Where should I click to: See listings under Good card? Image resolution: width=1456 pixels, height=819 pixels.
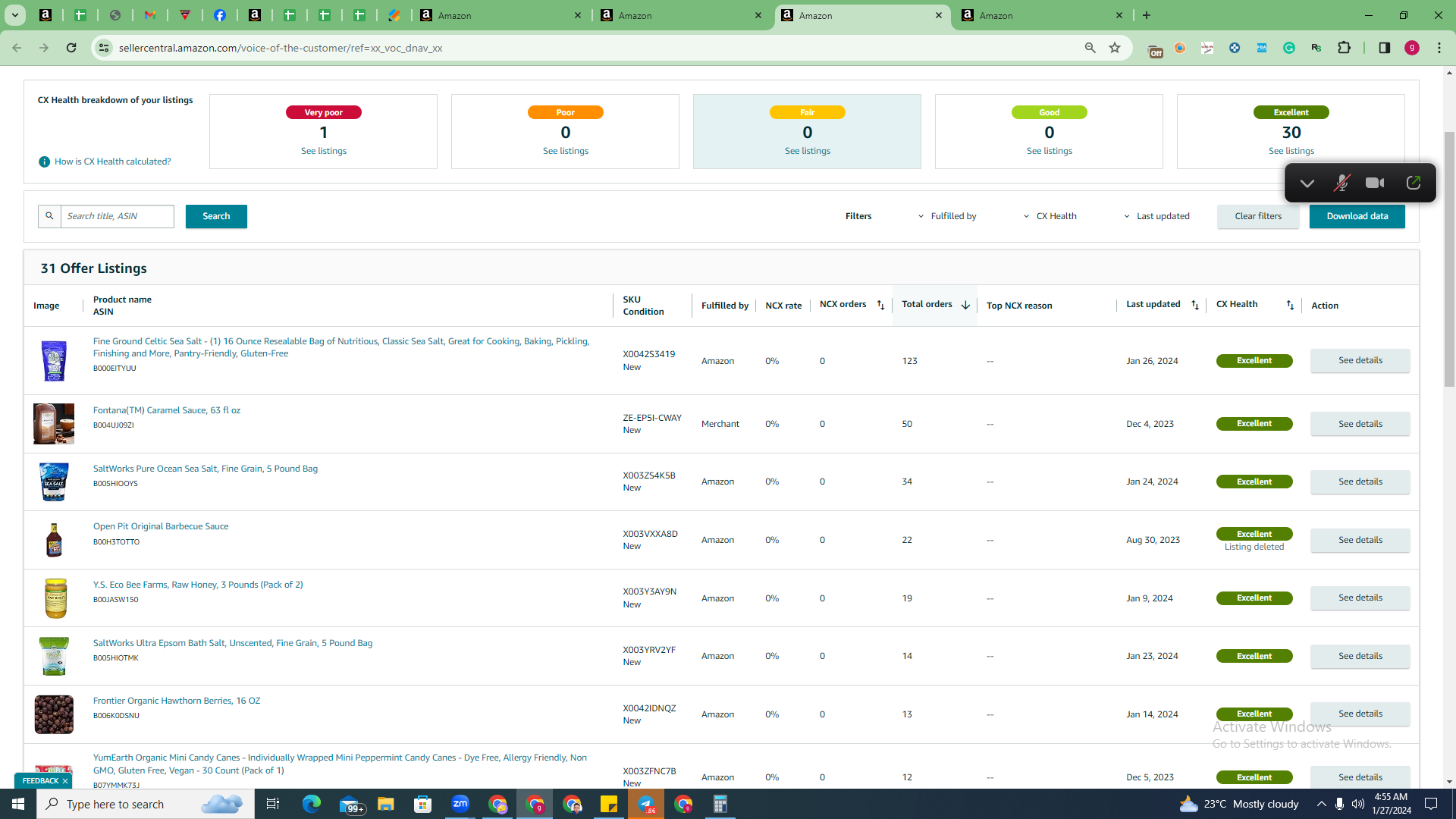[1050, 151]
